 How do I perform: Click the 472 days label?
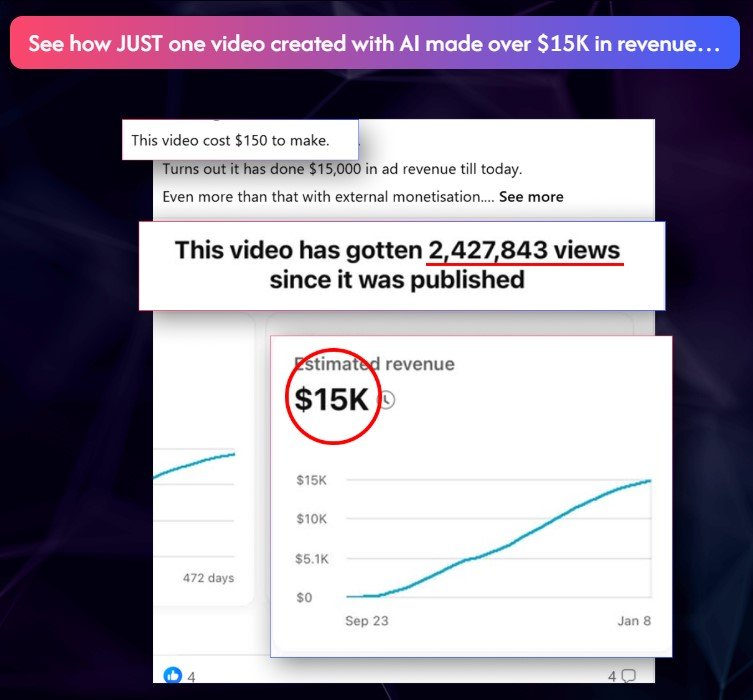[208, 577]
